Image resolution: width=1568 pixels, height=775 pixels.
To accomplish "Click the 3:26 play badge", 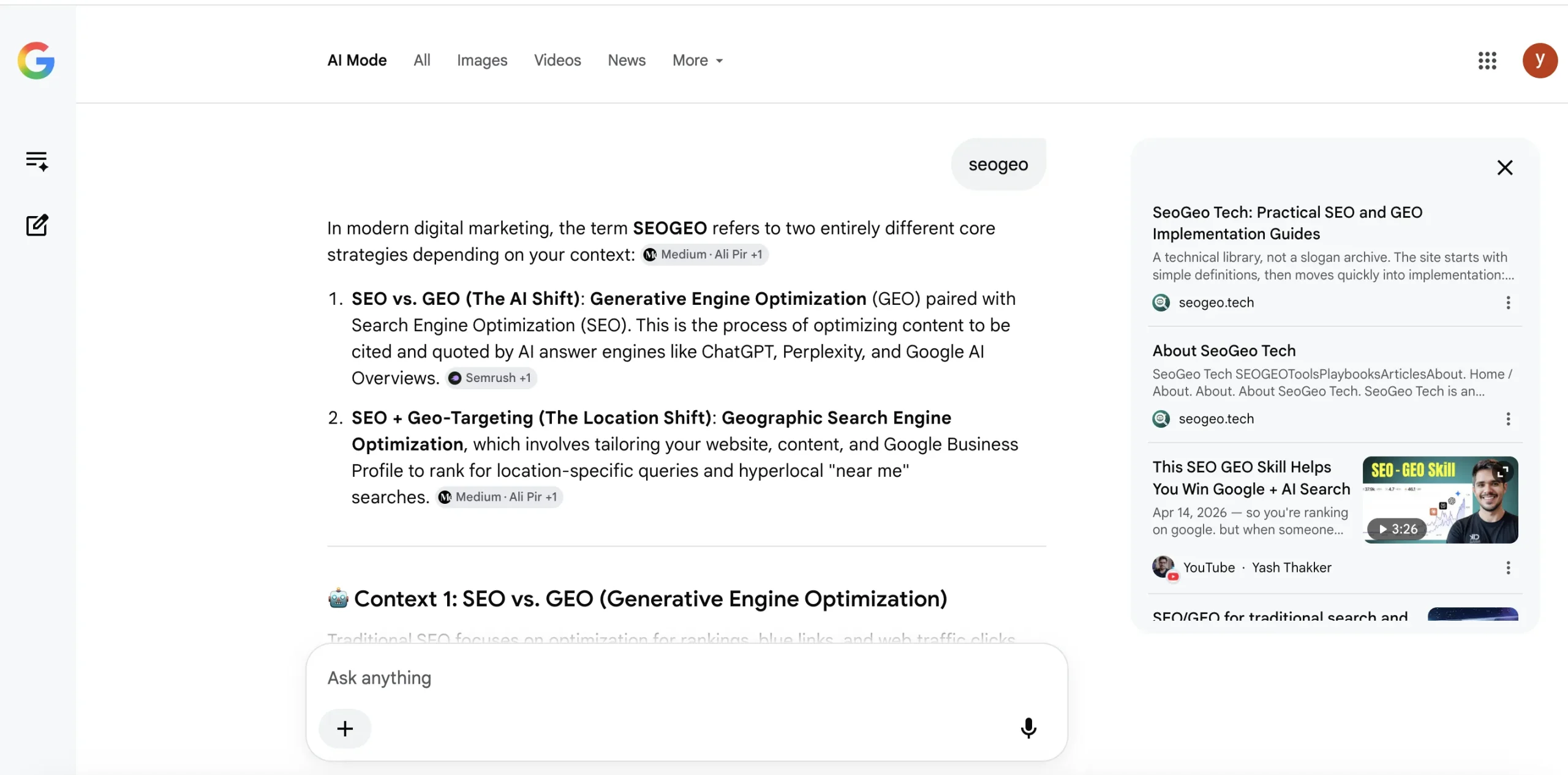I will click(1397, 529).
